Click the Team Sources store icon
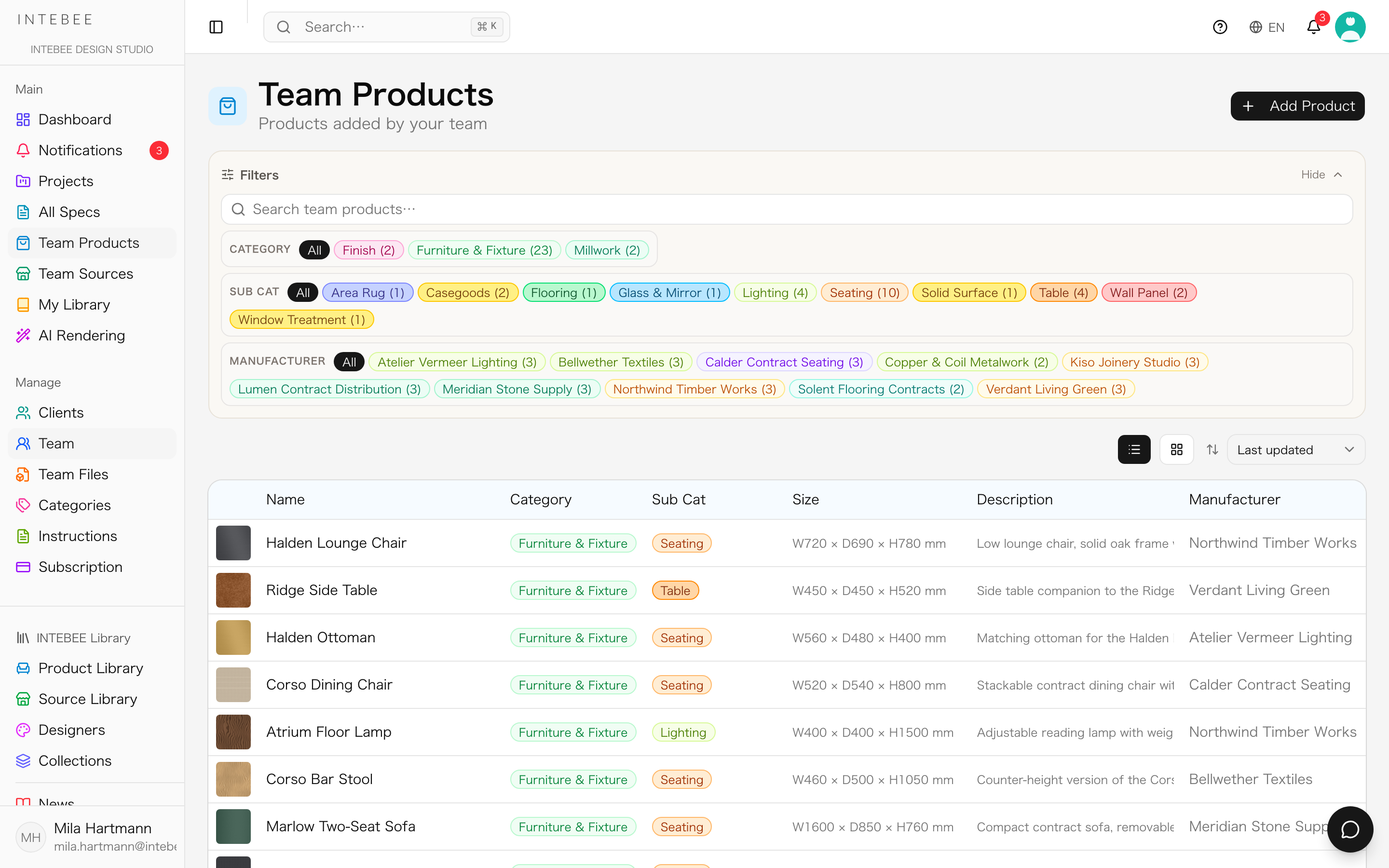1389x868 pixels. coord(23,274)
